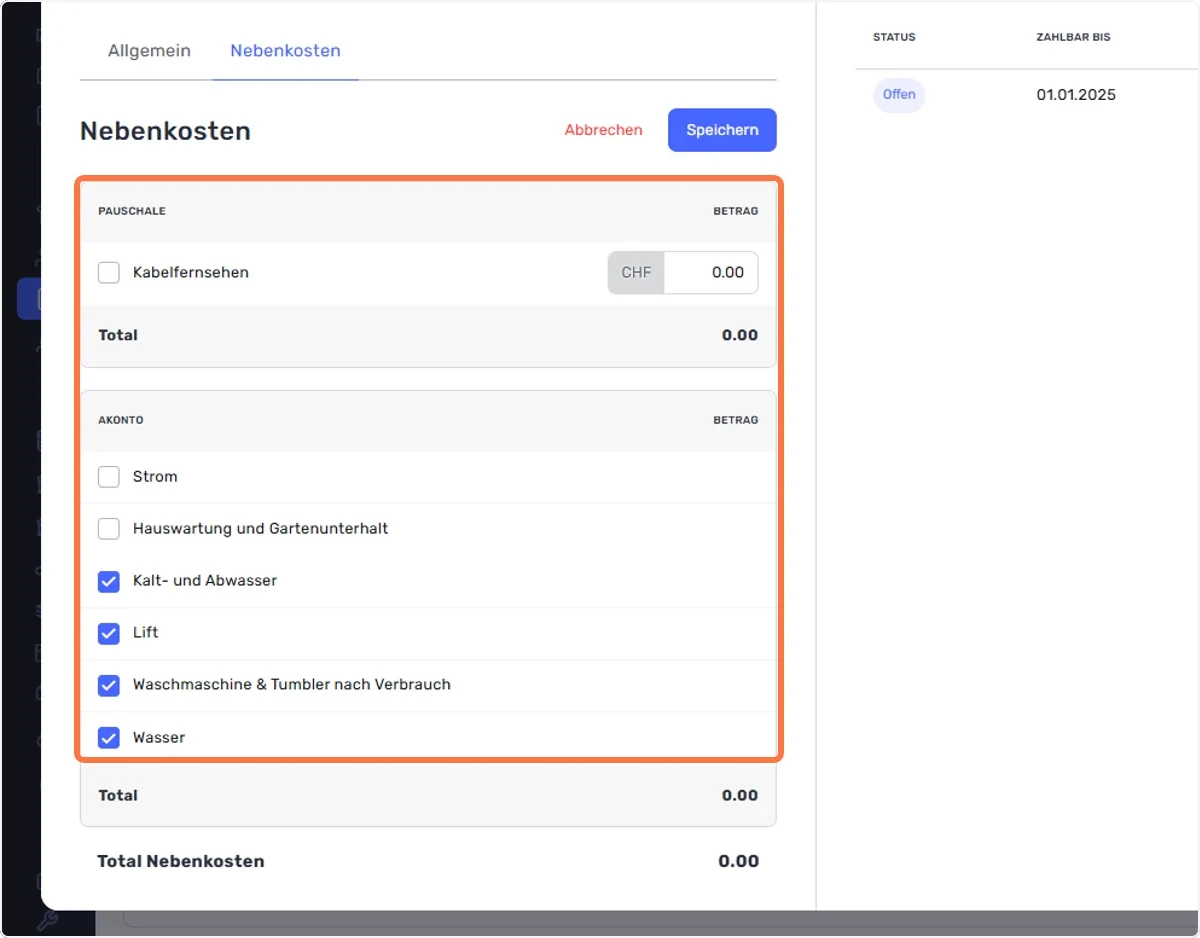1200x938 pixels.
Task: Click the CHF currency prefix
Action: [x=636, y=272]
